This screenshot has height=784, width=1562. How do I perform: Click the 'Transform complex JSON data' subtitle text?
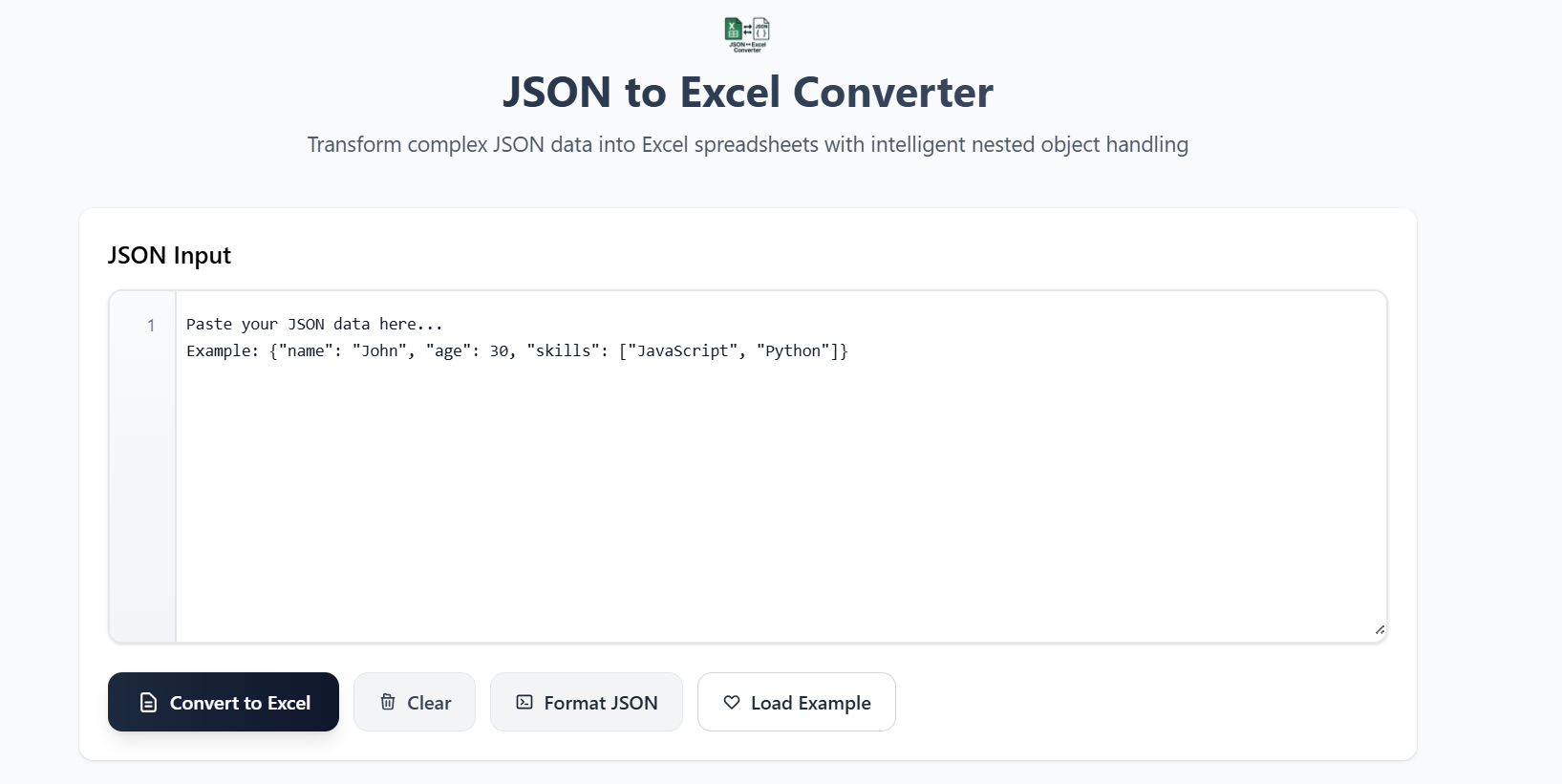pos(748,145)
